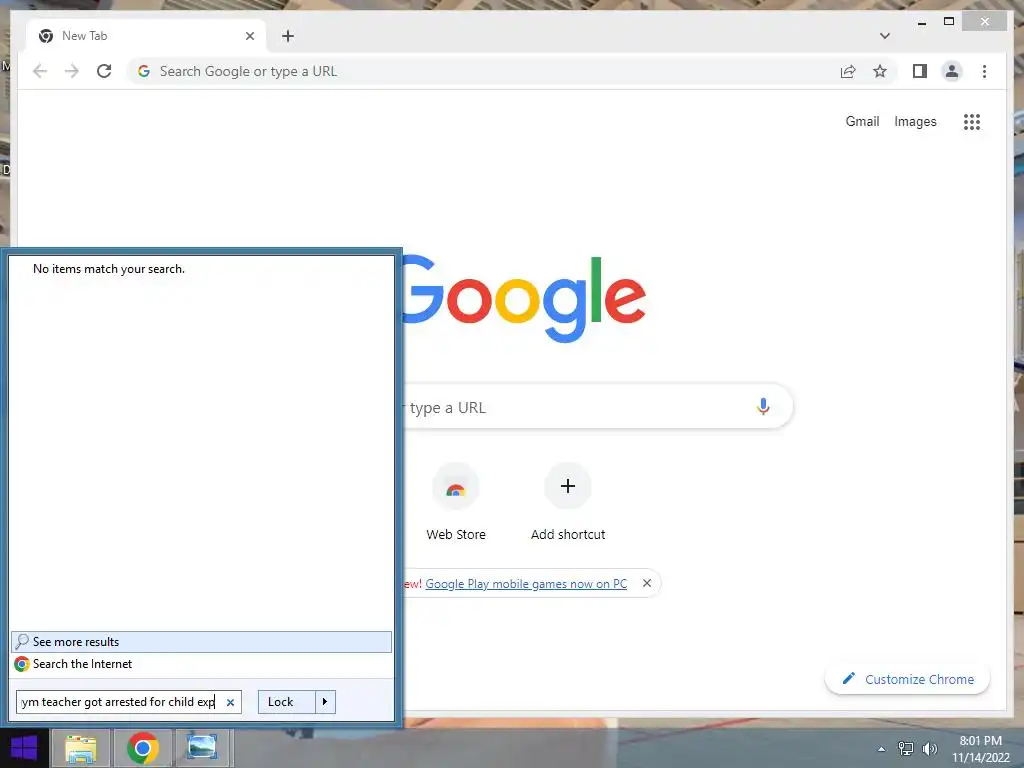Image resolution: width=1024 pixels, height=768 pixels.
Task: Open the Chrome three-dot menu
Action: tap(984, 71)
